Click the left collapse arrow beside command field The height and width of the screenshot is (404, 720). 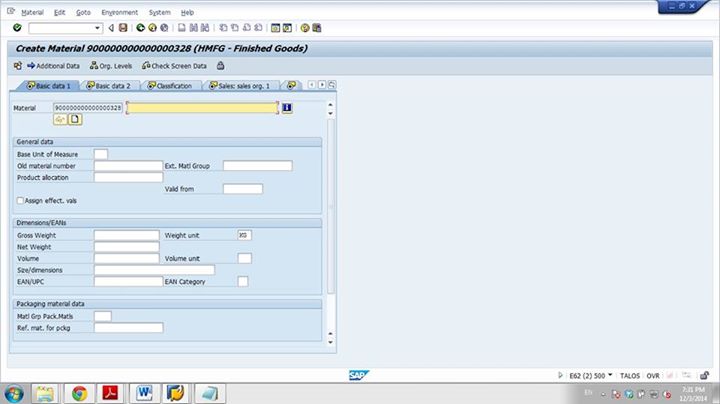click(111, 28)
